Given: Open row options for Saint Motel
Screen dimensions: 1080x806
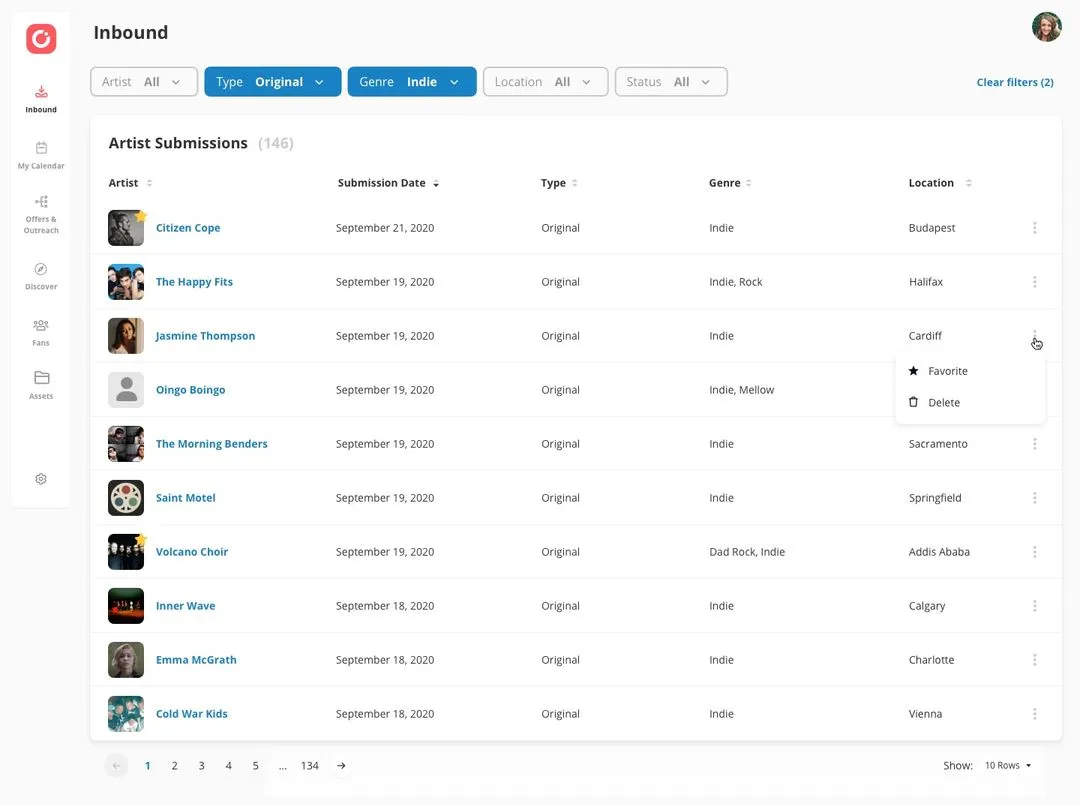Looking at the screenshot, I should (x=1035, y=498).
